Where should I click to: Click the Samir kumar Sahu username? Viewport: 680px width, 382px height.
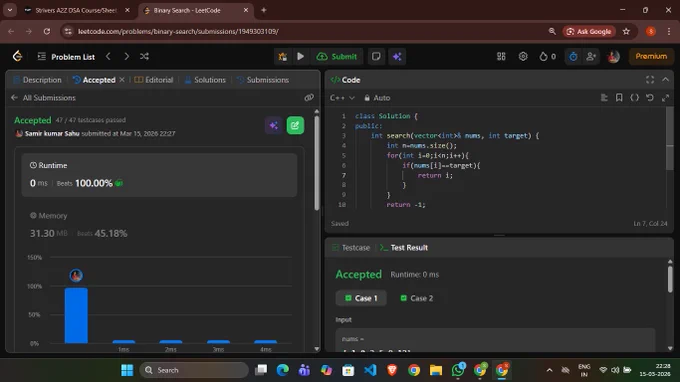[52, 134]
